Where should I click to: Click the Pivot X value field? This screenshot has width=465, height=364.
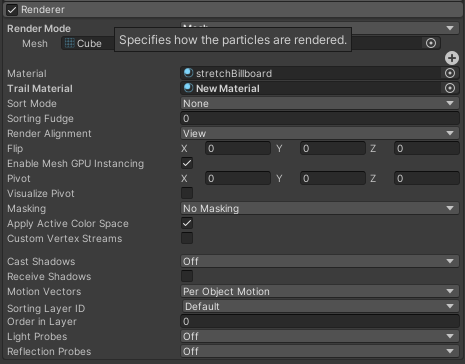(x=238, y=178)
